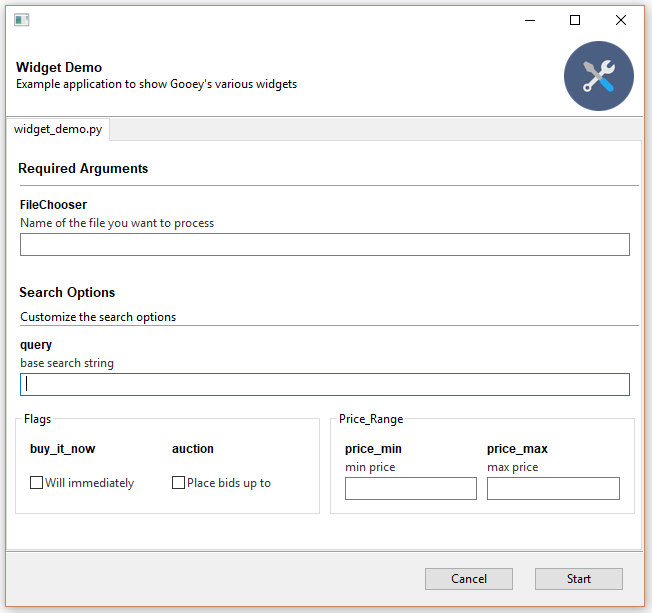
Task: Close the Widget Demo window
Action: pos(621,20)
